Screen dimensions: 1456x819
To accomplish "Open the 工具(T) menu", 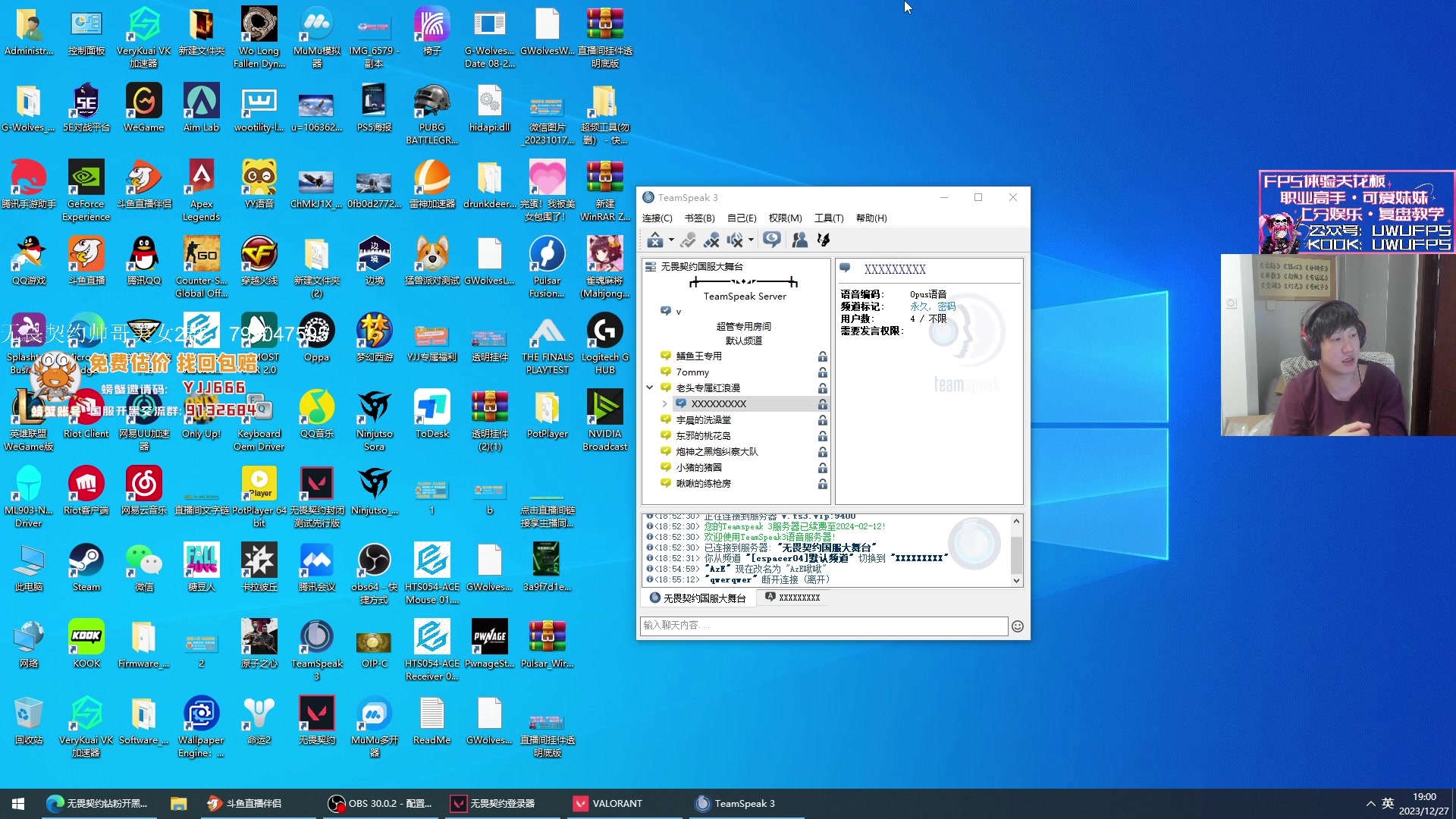I will pyautogui.click(x=828, y=218).
